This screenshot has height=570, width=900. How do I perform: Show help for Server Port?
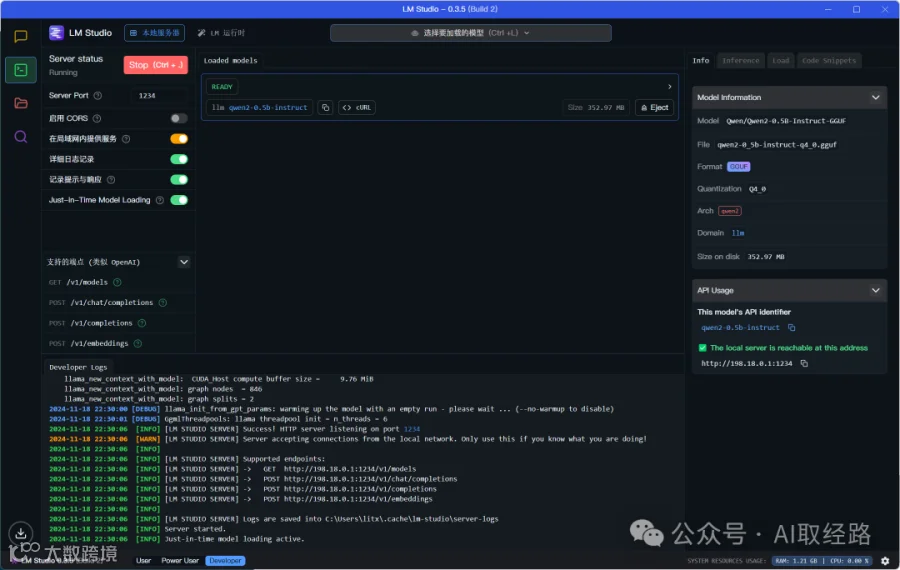tap(98, 96)
